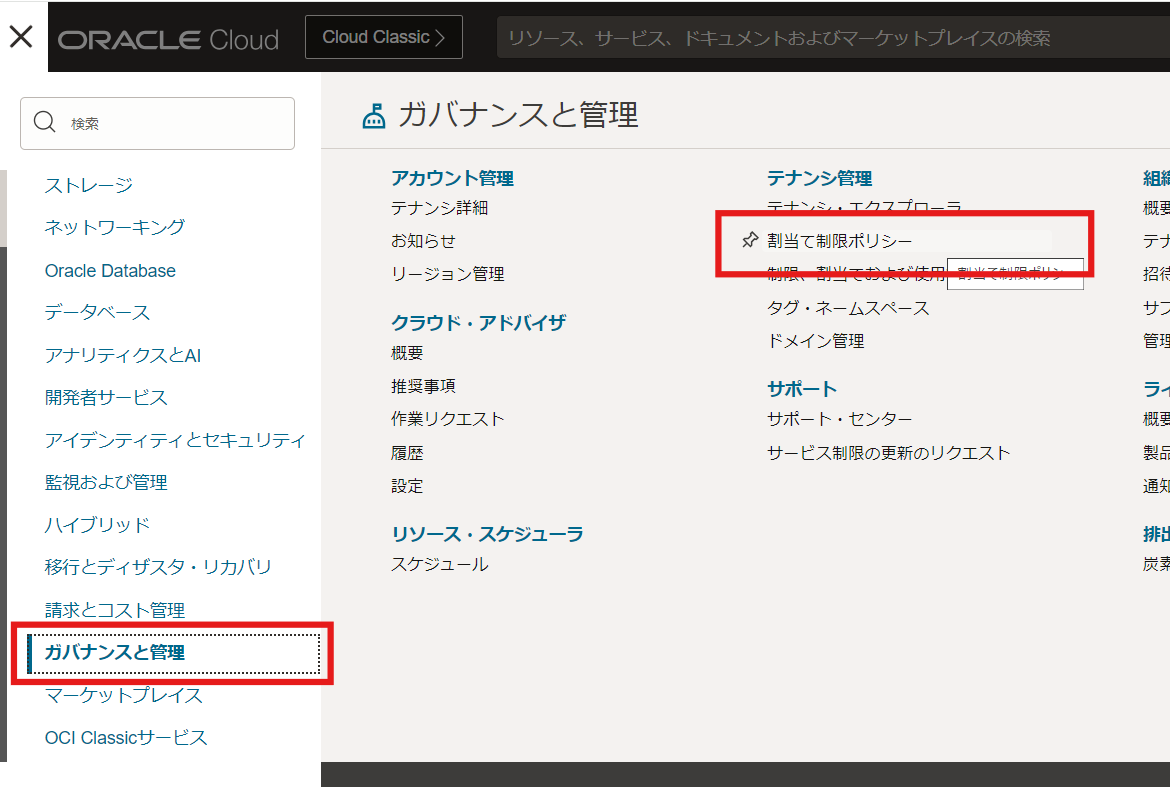Open the Cloud Classic switcher button
Viewport: 1170px width, 787px height.
(383, 38)
